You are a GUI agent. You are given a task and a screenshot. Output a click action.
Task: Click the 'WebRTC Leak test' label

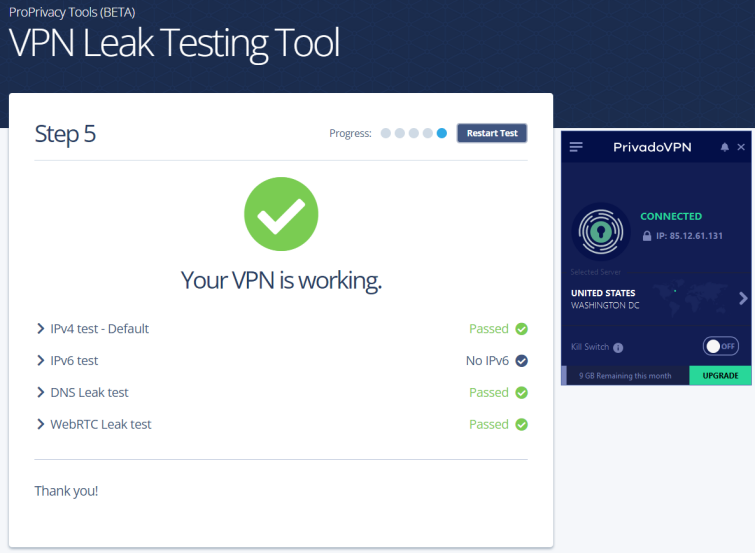click(x=101, y=424)
